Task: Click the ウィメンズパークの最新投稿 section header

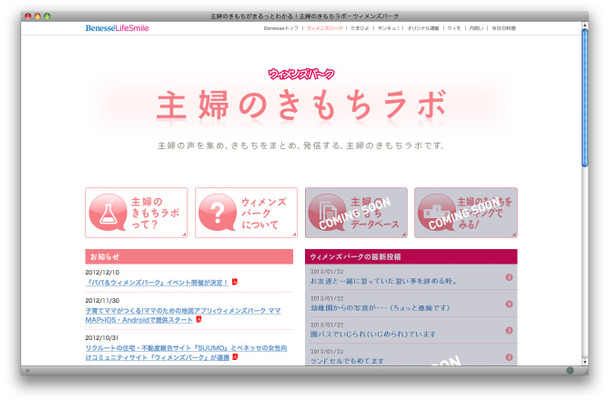Action: click(x=411, y=257)
